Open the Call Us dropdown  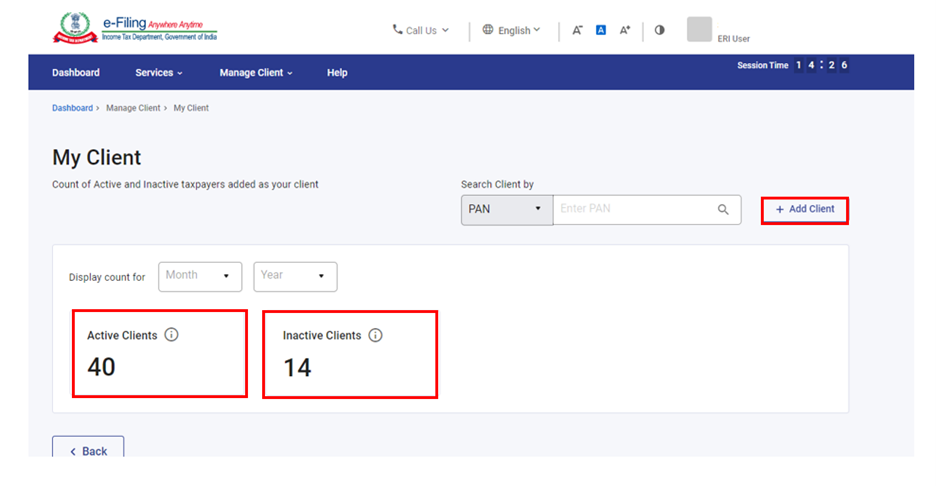coord(421,30)
